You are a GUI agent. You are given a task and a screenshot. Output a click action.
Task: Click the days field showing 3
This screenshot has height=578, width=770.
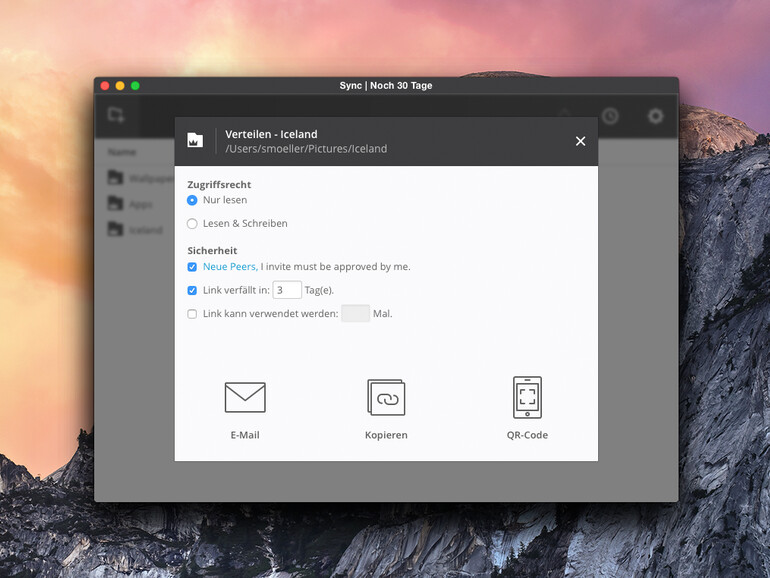point(287,290)
